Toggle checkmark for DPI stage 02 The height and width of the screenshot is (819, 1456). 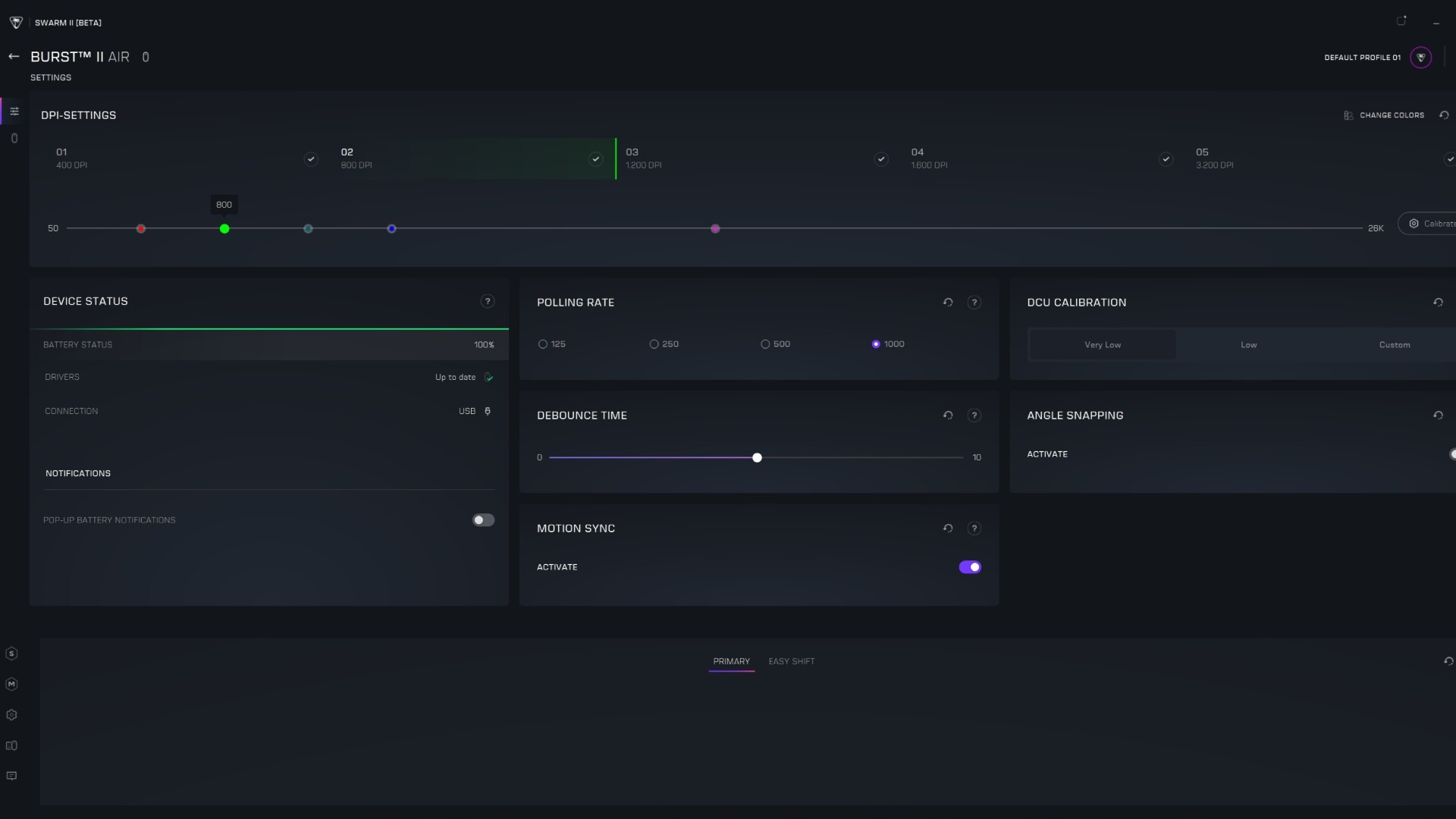pyautogui.click(x=596, y=159)
